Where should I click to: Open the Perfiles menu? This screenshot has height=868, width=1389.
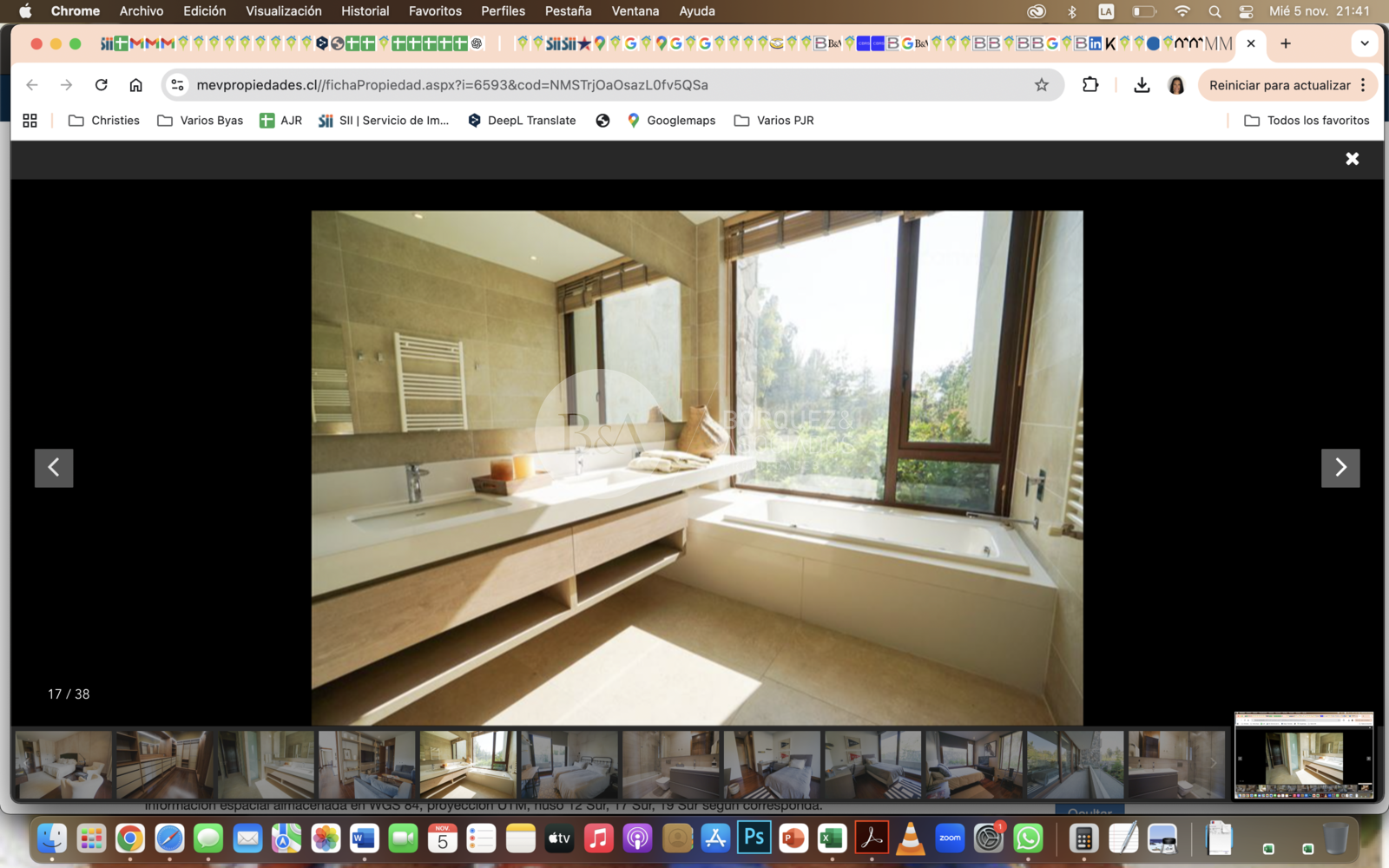[x=504, y=11]
